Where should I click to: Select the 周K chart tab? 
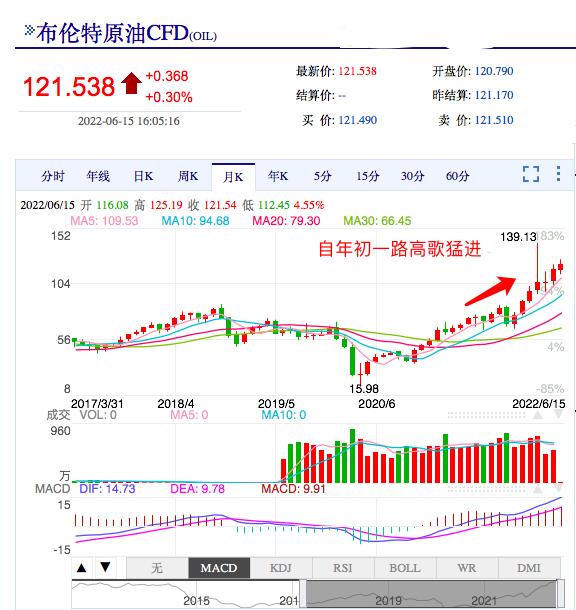tap(188, 176)
